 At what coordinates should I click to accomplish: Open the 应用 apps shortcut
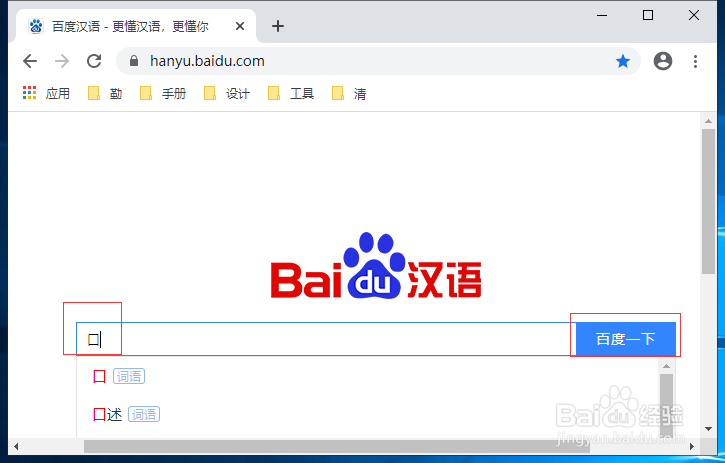46,93
